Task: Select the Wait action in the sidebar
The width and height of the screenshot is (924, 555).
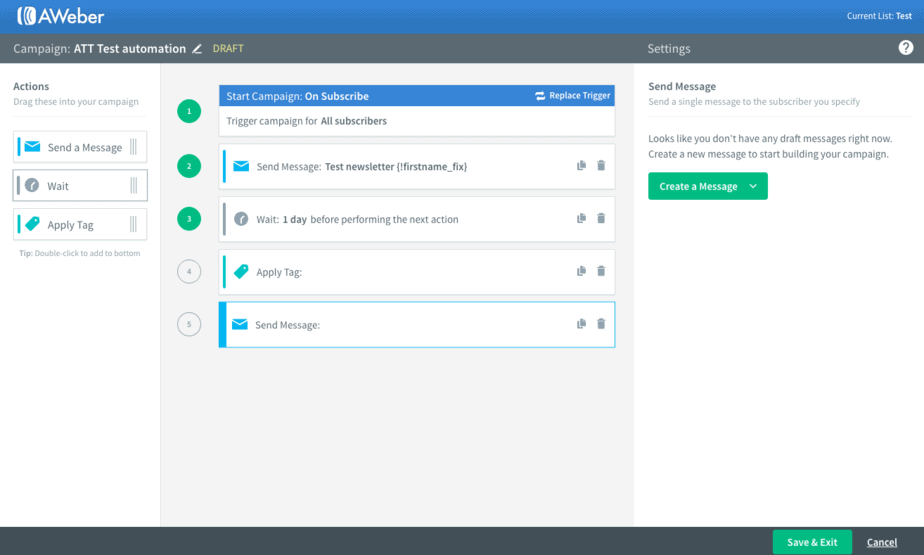Action: tap(81, 186)
